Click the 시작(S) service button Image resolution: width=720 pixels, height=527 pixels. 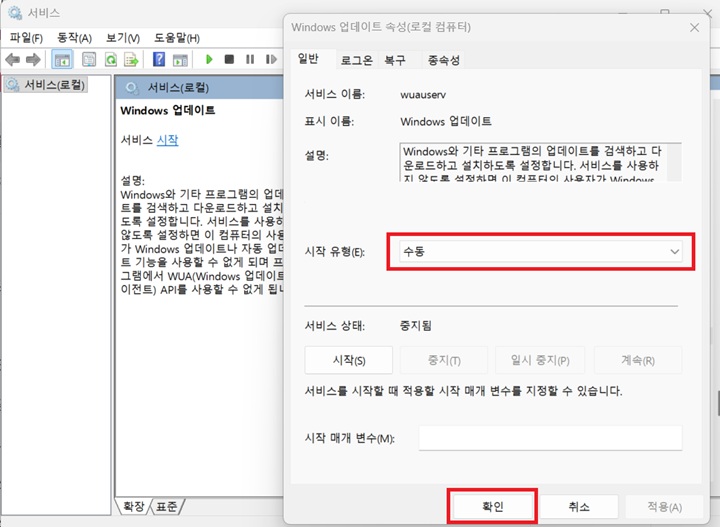coord(349,360)
